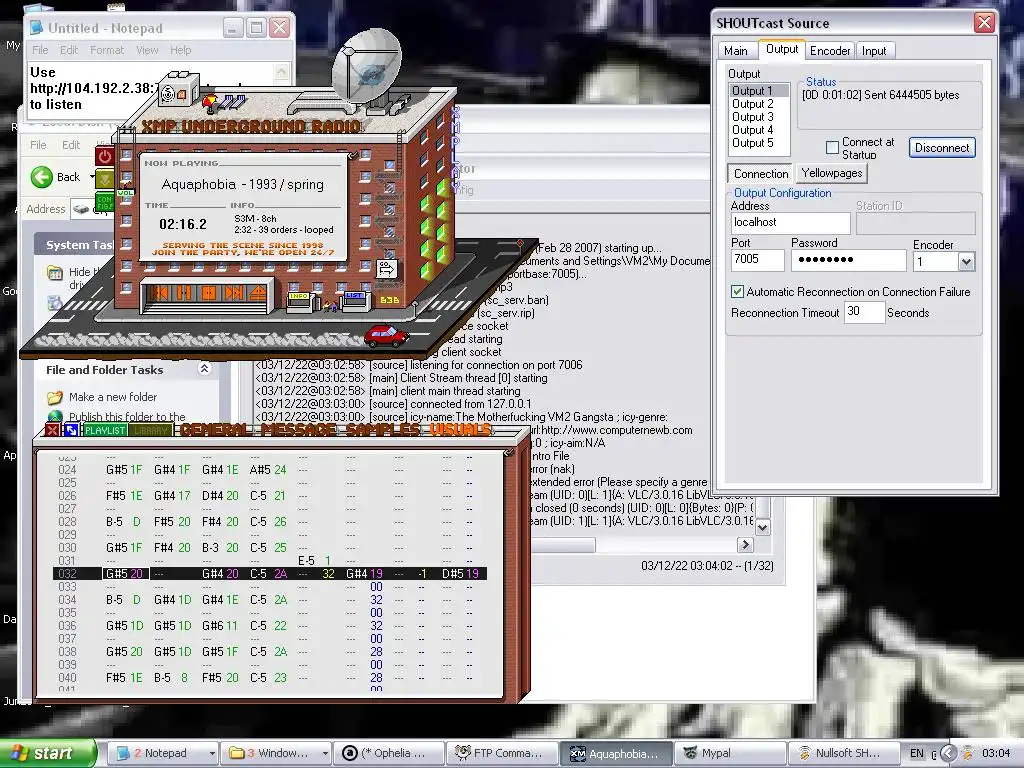Switch to Ophelia taskbar item

(x=389, y=753)
